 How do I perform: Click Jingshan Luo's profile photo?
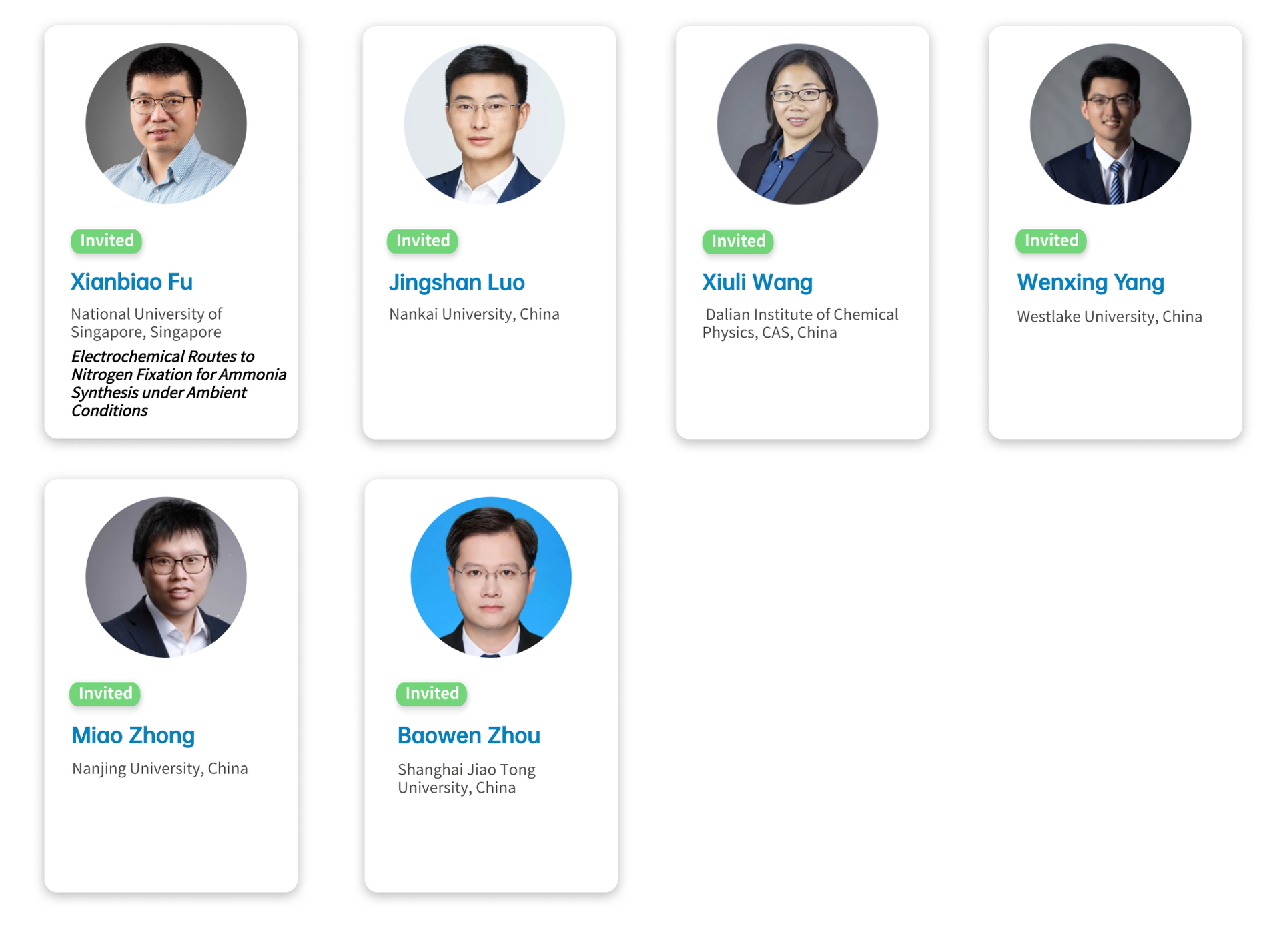(484, 124)
